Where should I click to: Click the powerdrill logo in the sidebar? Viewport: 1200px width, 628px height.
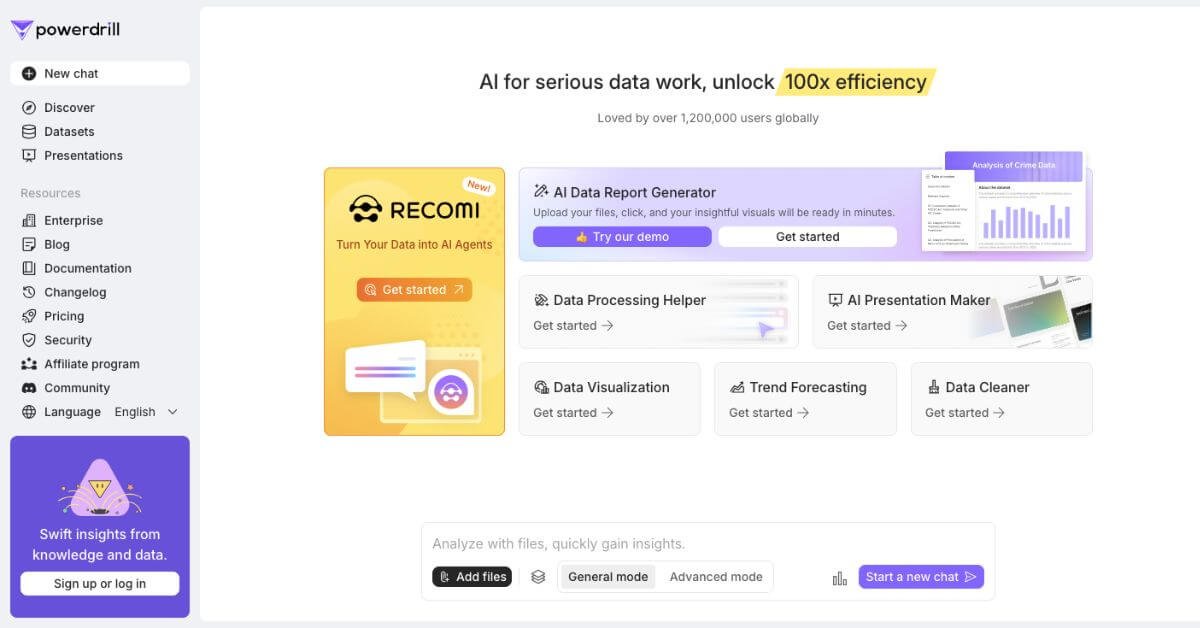(x=65, y=30)
